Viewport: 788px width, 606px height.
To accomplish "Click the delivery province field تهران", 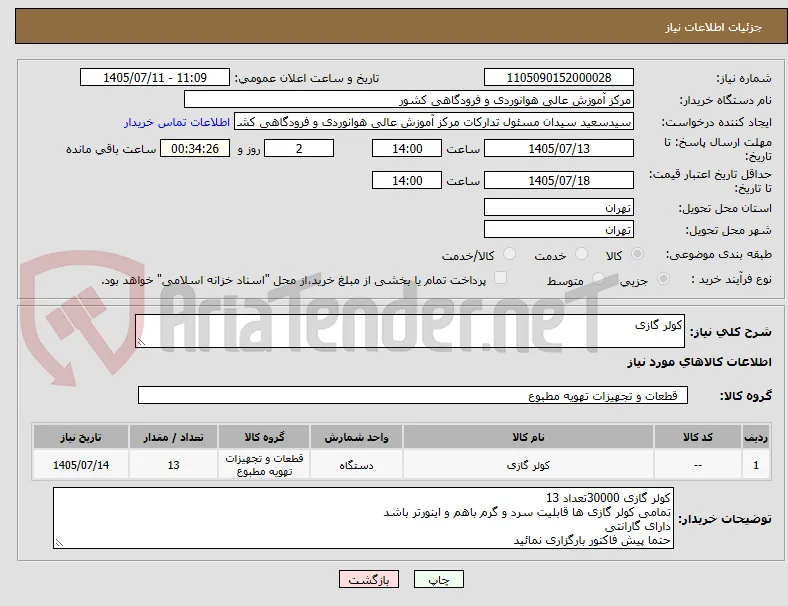I will (x=559, y=208).
